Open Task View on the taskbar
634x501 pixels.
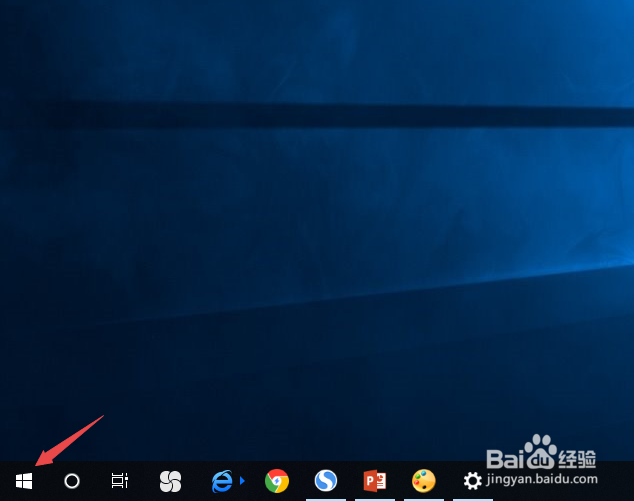pos(120,481)
